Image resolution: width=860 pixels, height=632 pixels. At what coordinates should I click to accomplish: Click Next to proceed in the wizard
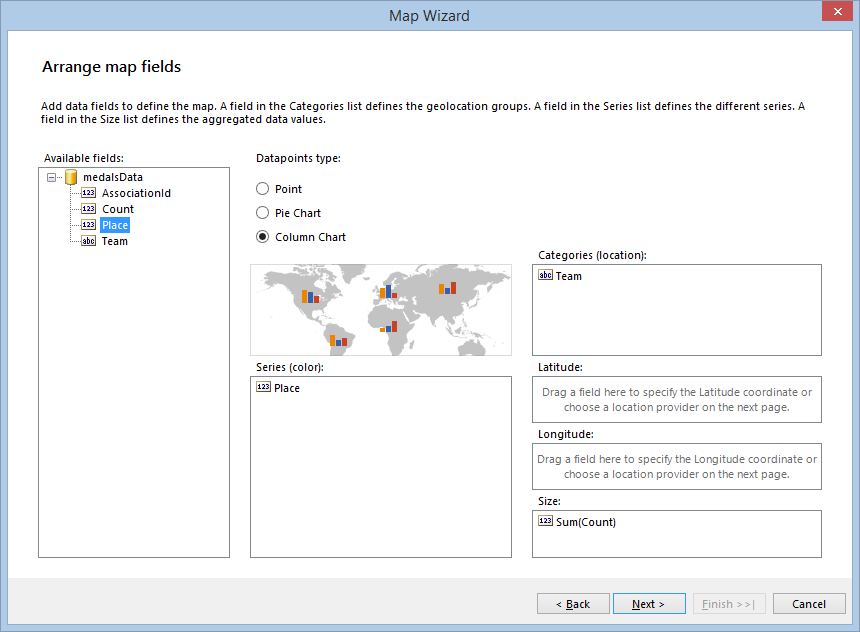pos(649,603)
